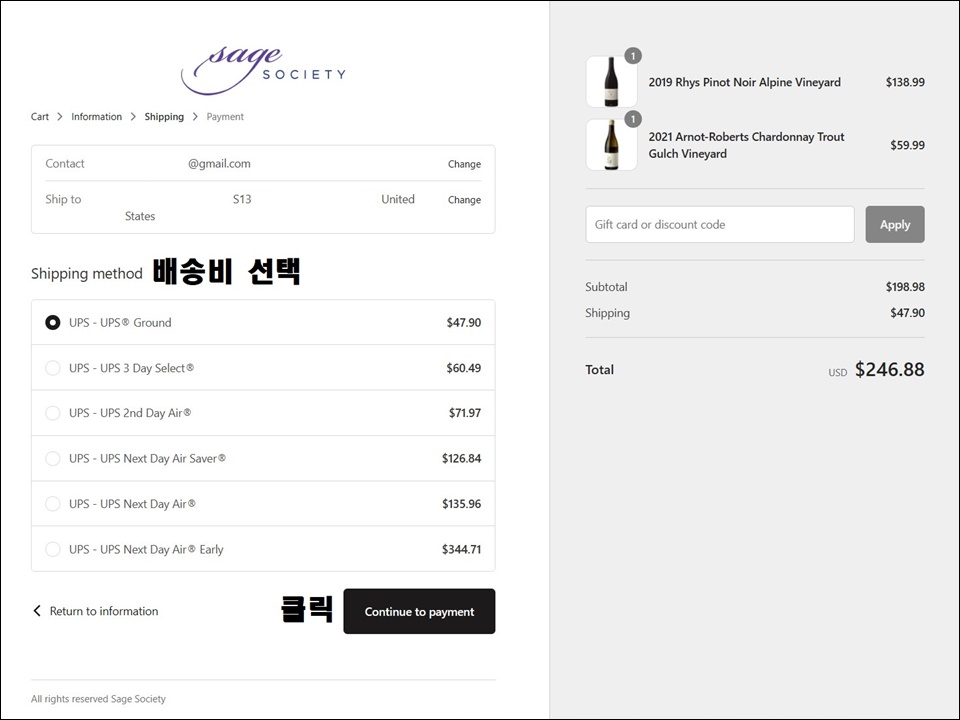
Task: Change the contact email
Action: (x=464, y=164)
